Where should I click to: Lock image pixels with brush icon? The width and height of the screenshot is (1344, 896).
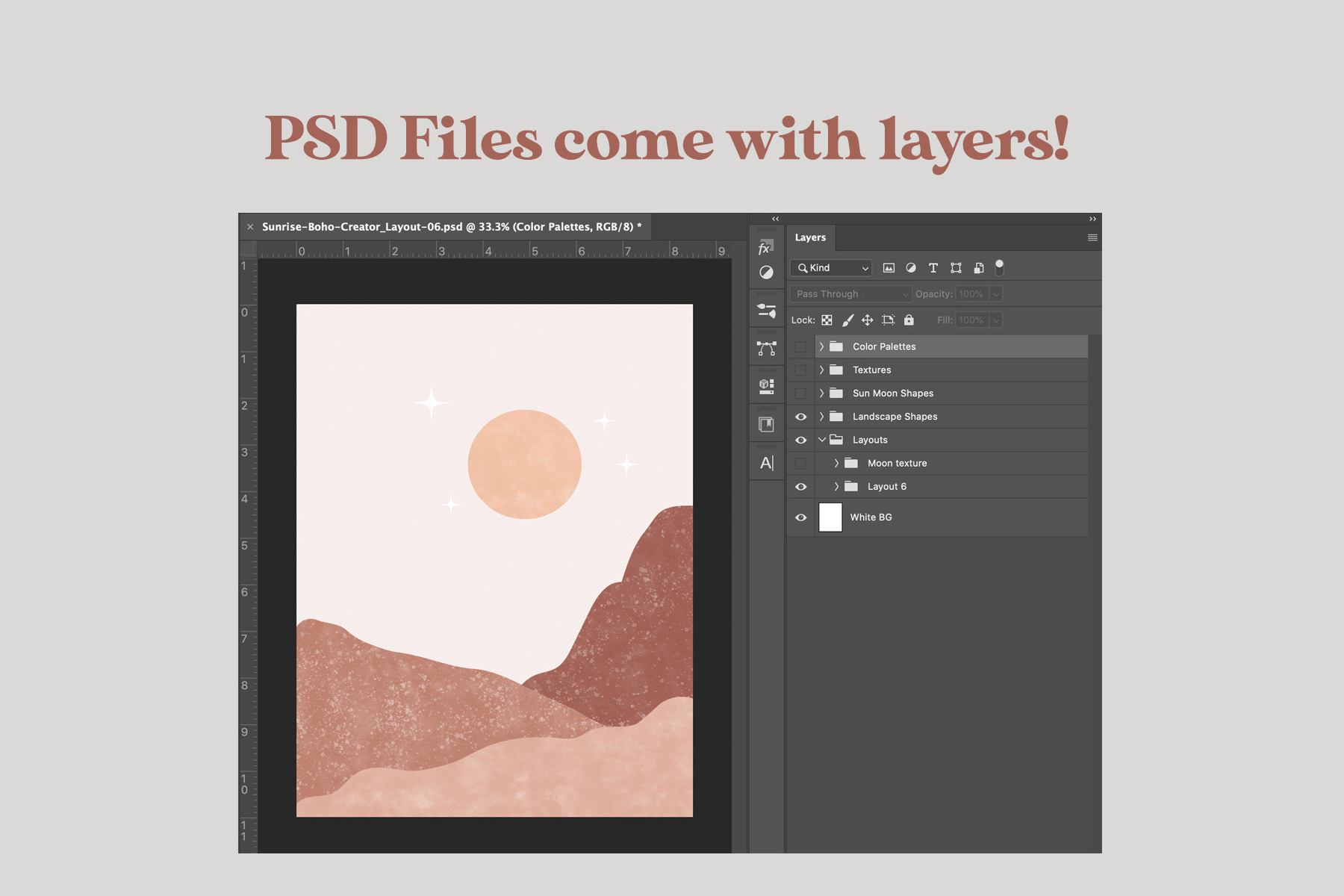click(x=847, y=320)
